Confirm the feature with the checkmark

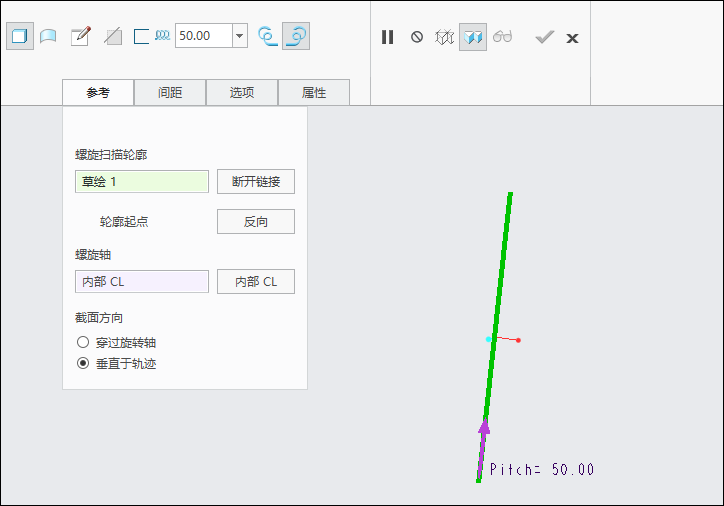click(x=544, y=37)
